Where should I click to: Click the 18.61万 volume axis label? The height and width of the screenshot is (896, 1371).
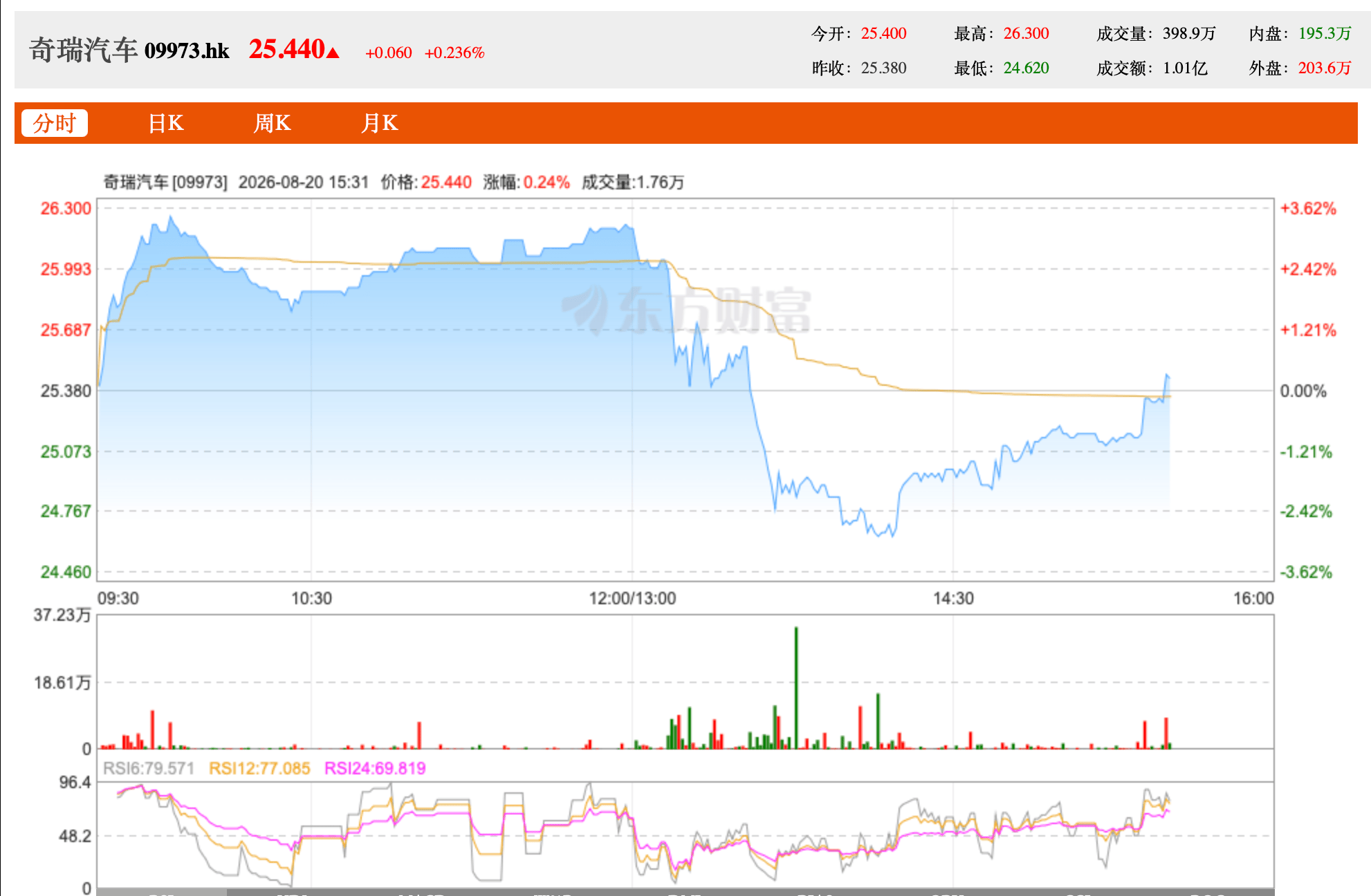62,682
